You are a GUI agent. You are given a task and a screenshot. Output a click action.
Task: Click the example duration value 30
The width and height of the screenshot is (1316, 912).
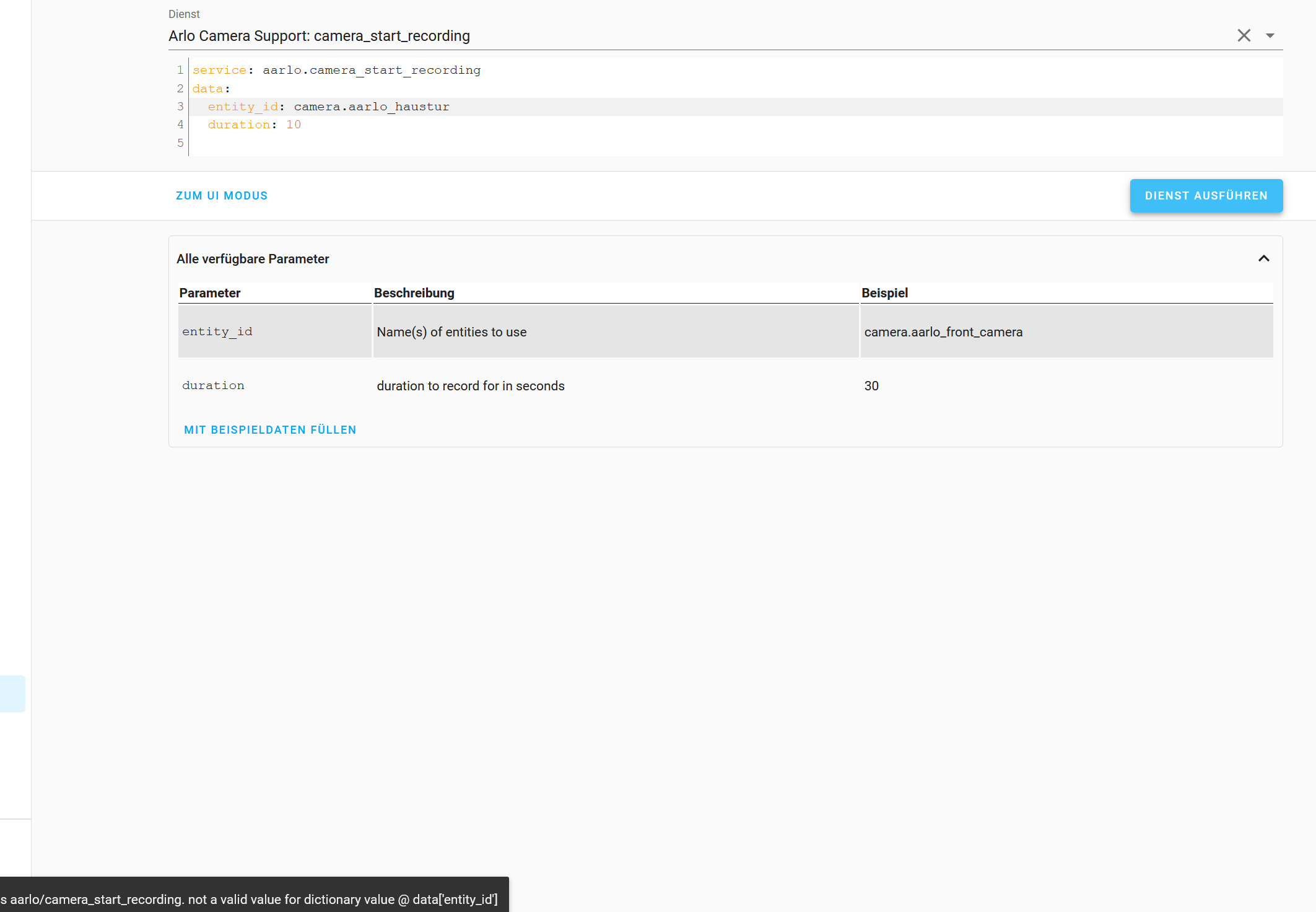coord(872,385)
